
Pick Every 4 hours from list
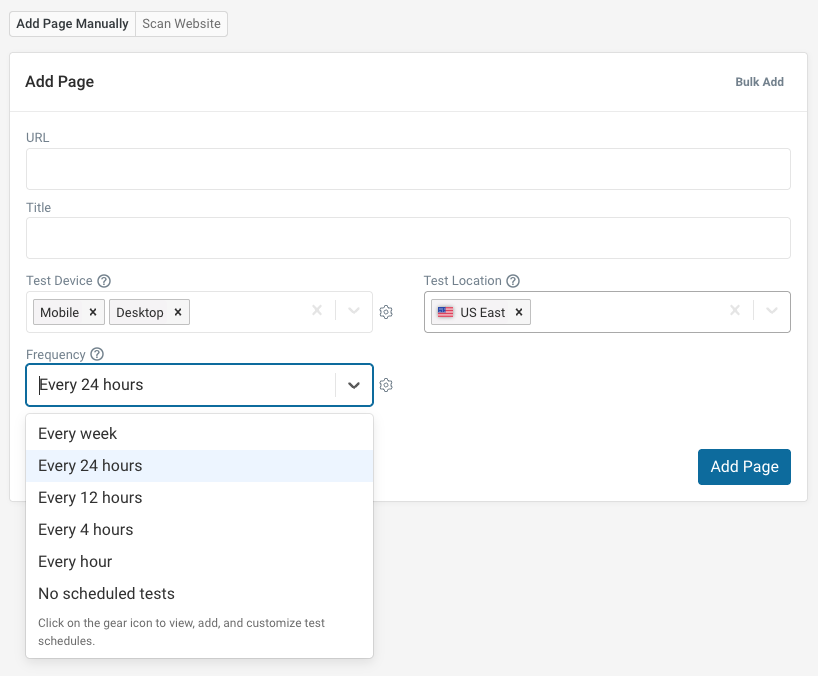(x=86, y=530)
